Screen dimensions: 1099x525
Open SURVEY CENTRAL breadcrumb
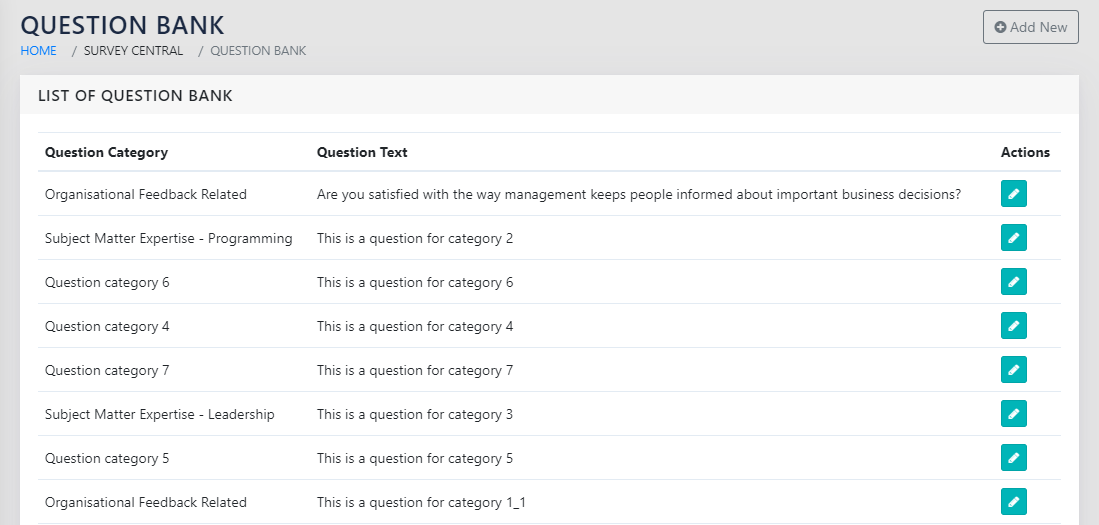pos(133,51)
